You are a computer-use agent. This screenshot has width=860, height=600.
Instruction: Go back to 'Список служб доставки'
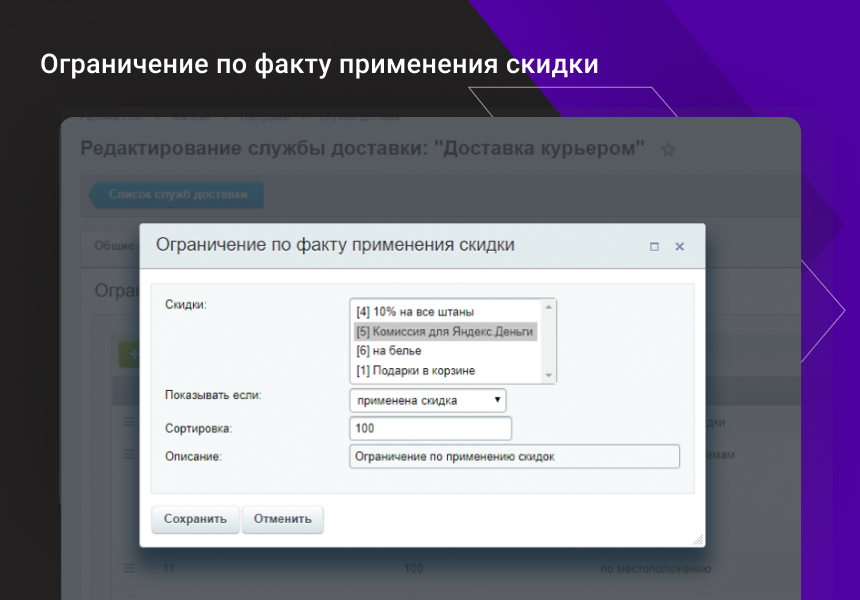177,195
